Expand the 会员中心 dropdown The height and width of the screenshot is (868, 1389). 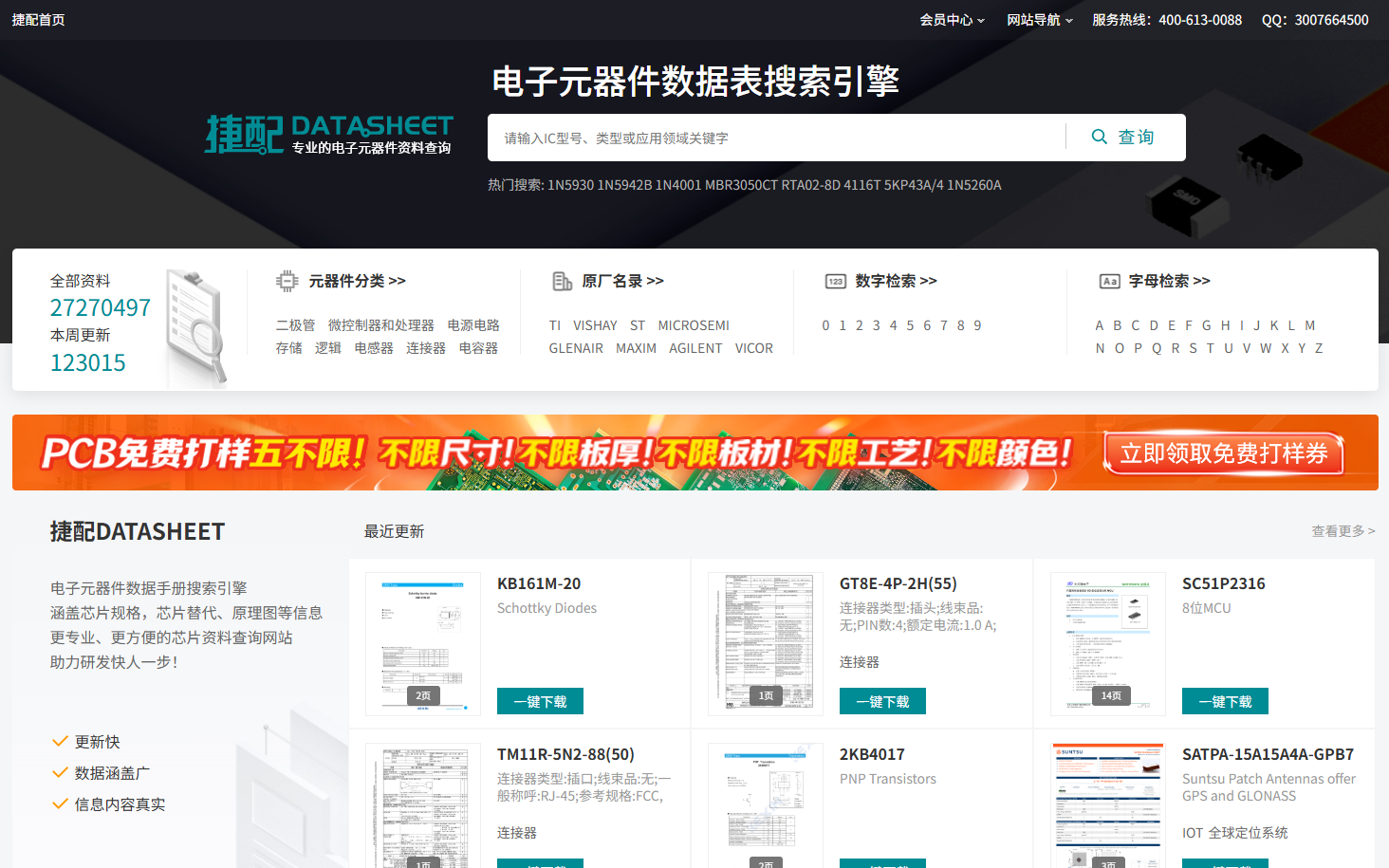(952, 20)
